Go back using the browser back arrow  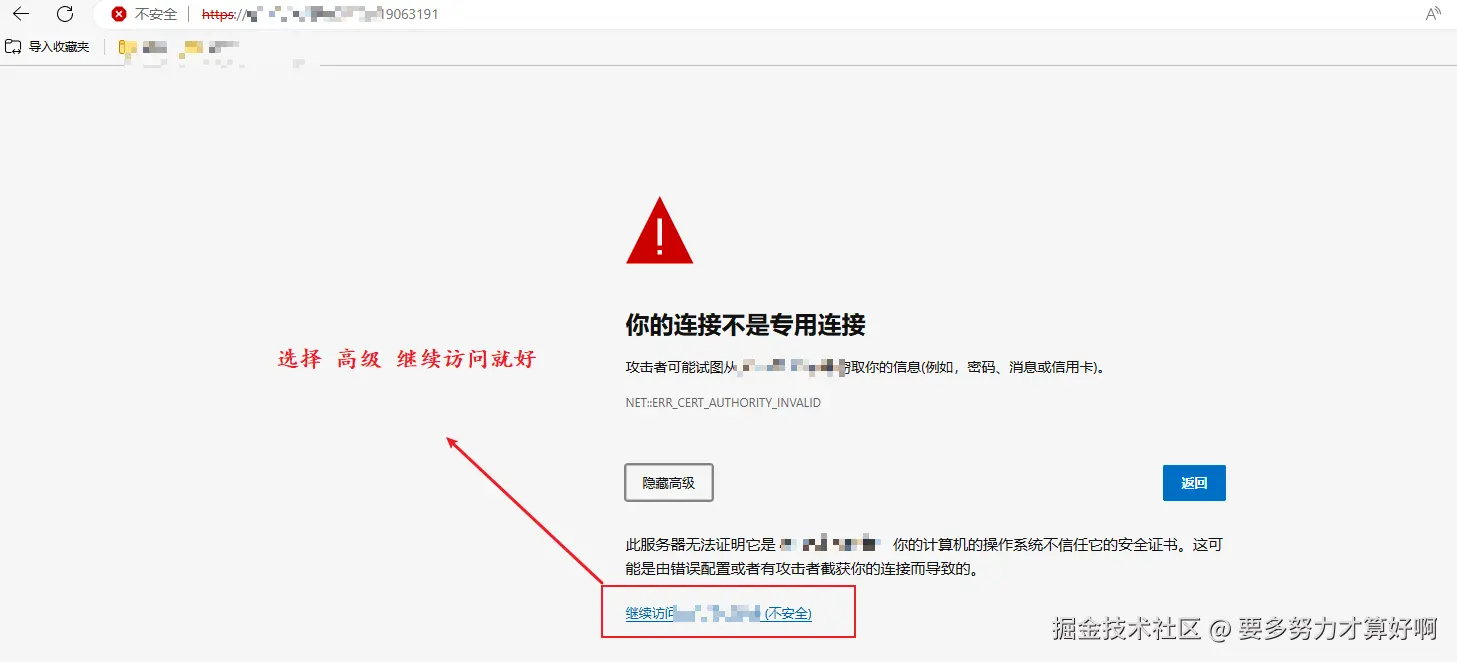coord(20,14)
